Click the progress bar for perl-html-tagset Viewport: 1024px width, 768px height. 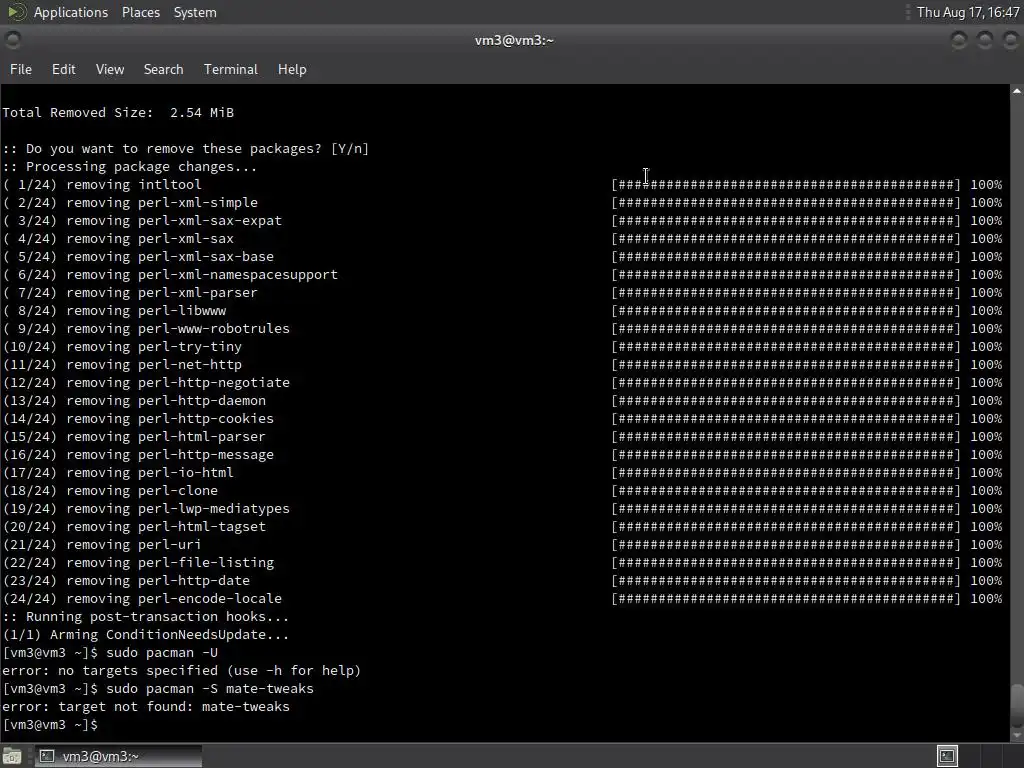coord(786,527)
